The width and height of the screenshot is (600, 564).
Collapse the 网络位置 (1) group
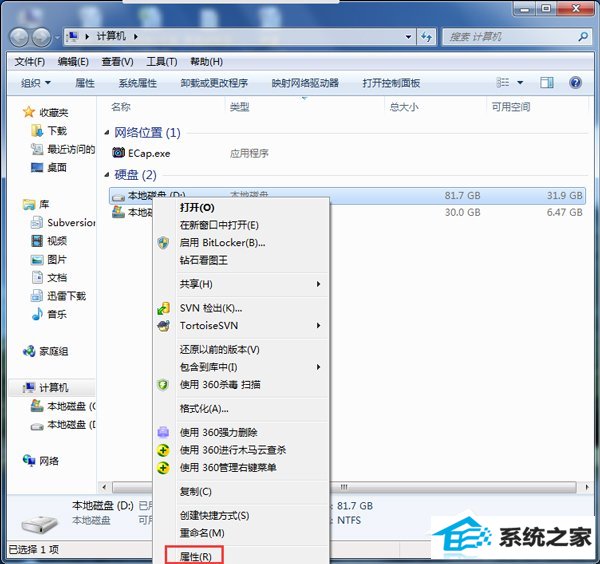107,133
